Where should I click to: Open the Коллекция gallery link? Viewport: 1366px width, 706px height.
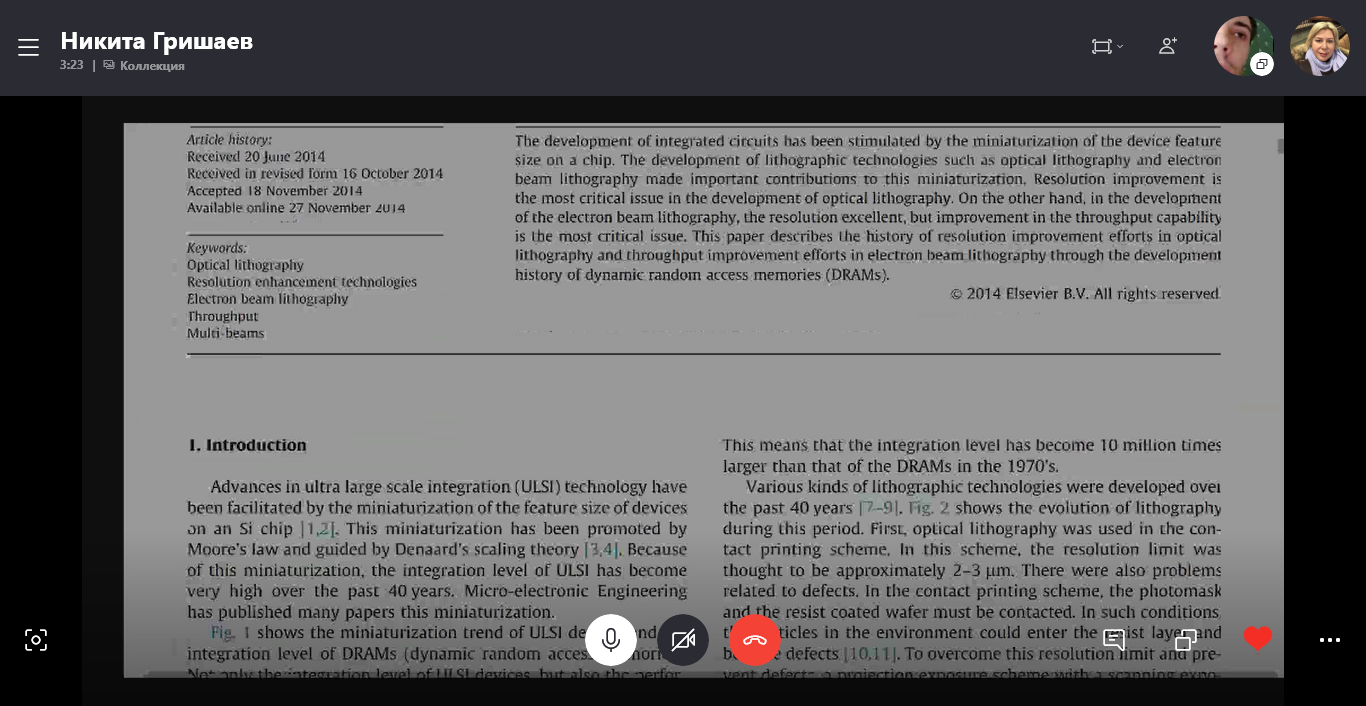tap(151, 66)
